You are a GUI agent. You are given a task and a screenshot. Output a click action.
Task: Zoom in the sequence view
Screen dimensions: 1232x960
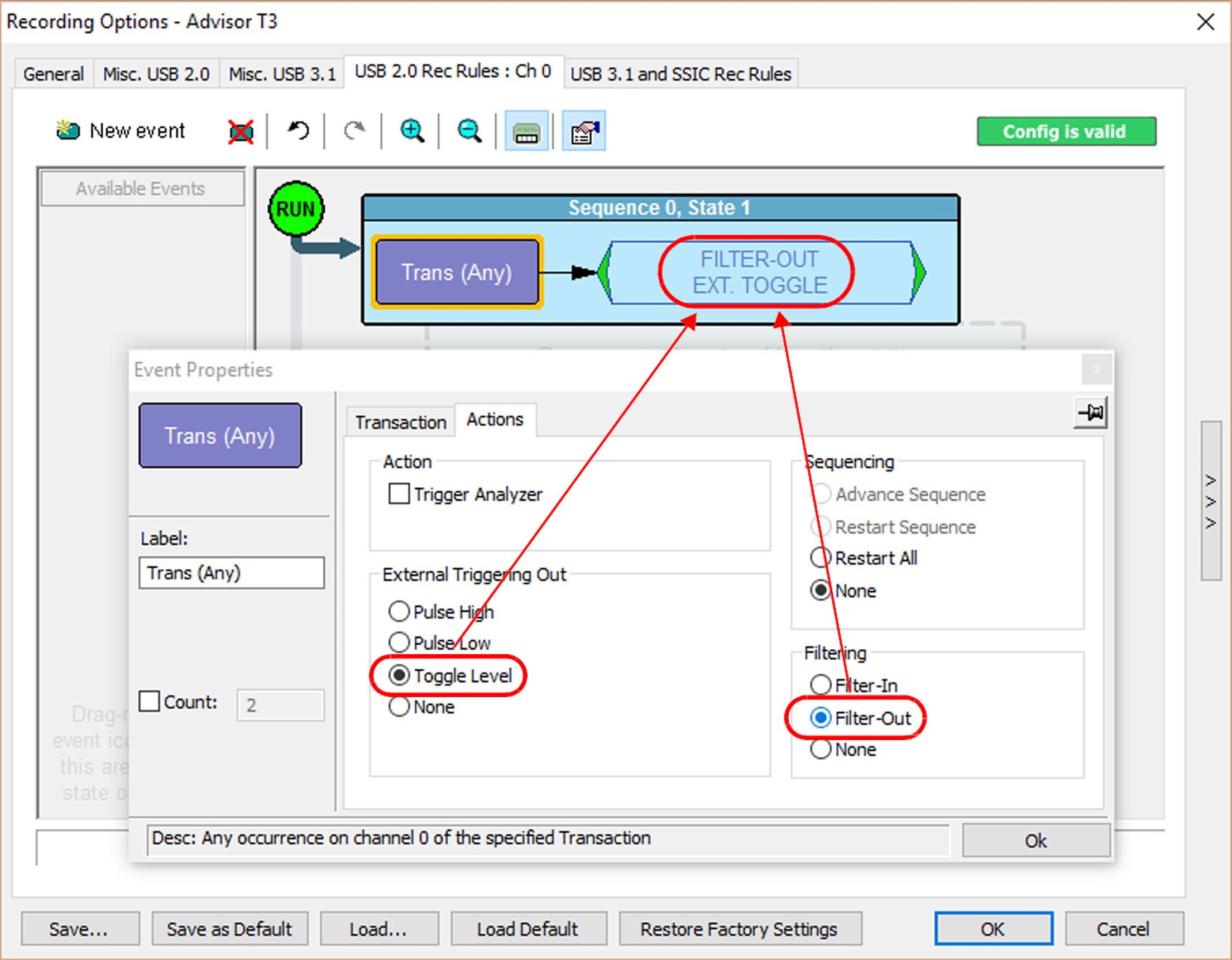click(x=413, y=131)
